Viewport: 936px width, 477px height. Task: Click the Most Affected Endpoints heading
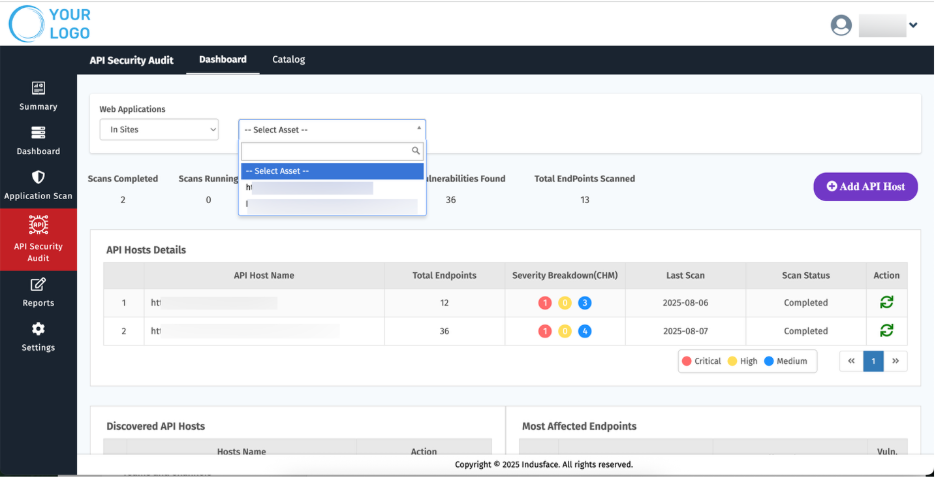coord(579,426)
